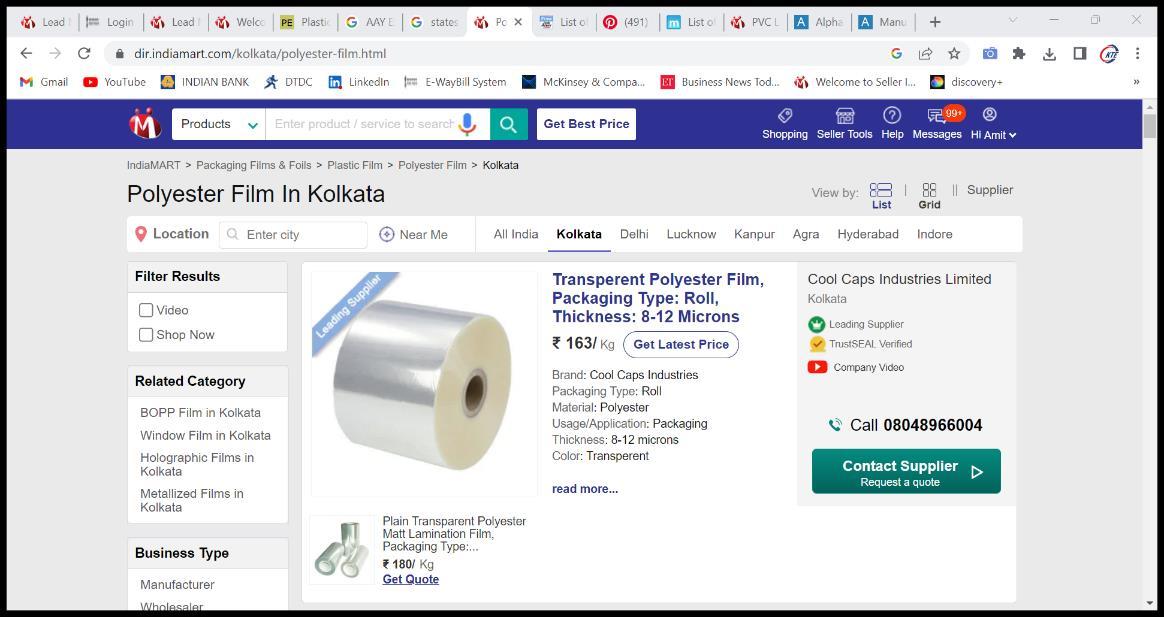The width and height of the screenshot is (1164, 617).
Task: Click Packaging Films & Foils breadcrumb
Action: (x=254, y=165)
